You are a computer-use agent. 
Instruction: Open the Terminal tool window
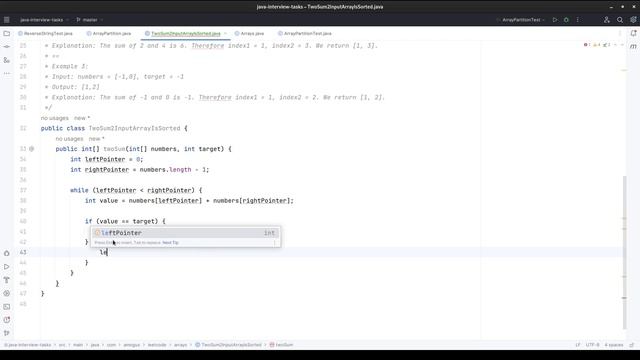point(7,307)
